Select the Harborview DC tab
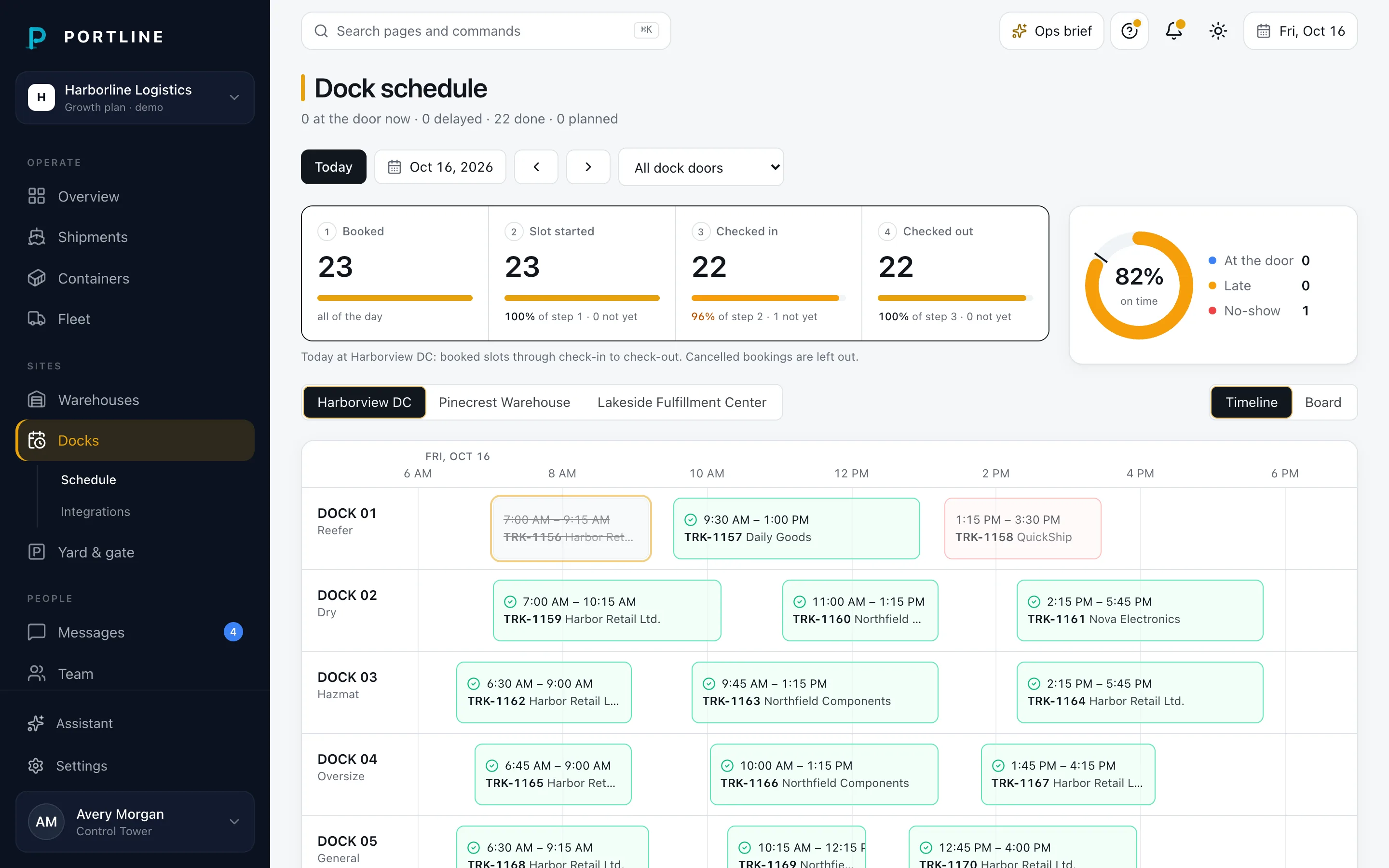This screenshot has width=1389, height=868. (365, 403)
